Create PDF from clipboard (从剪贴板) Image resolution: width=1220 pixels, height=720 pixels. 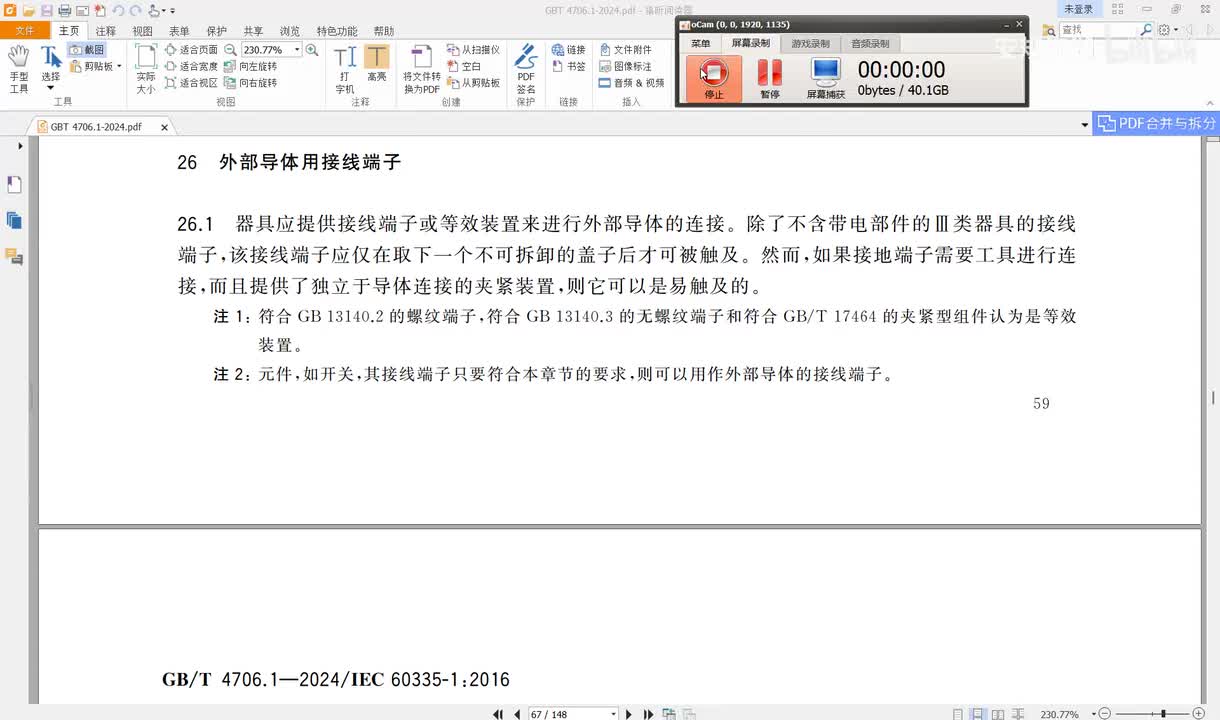474,83
